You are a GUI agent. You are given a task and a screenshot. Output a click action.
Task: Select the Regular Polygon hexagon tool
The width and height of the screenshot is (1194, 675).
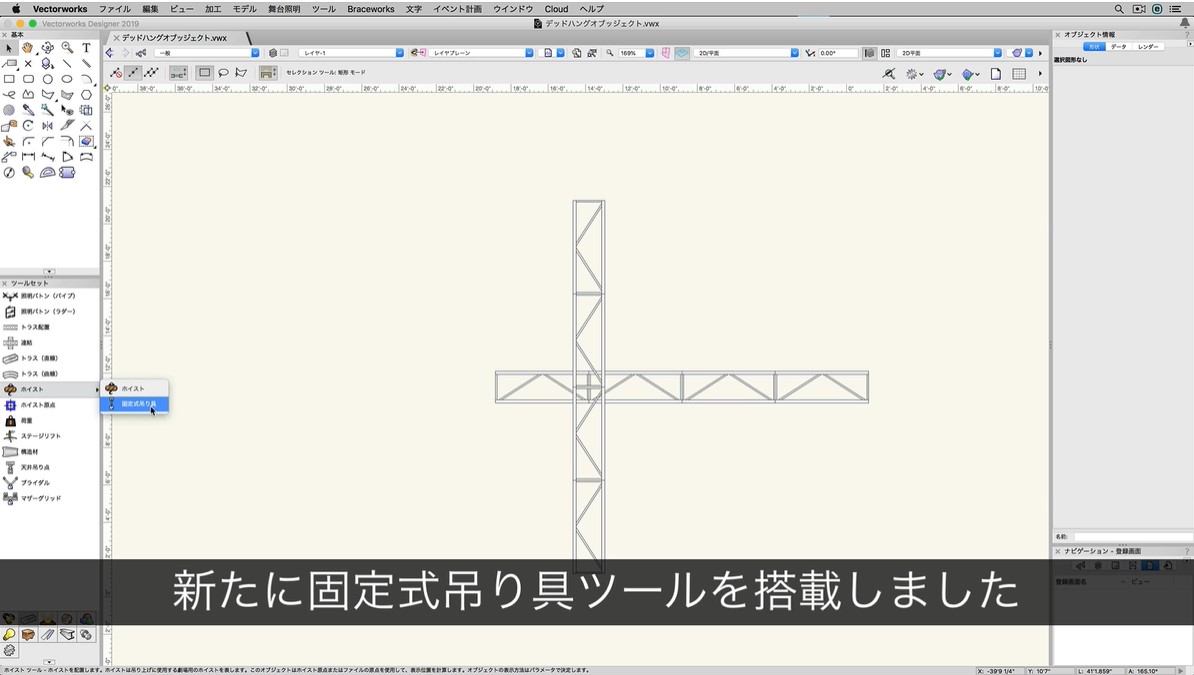(x=86, y=94)
